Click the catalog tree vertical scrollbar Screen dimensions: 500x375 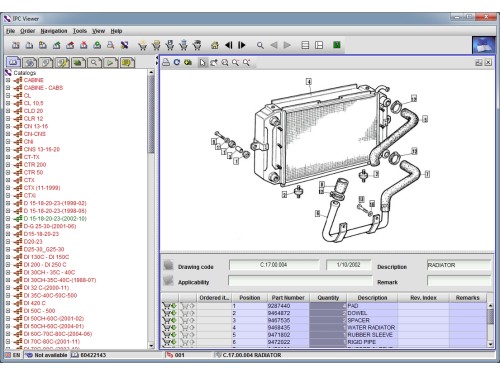[x=151, y=209]
